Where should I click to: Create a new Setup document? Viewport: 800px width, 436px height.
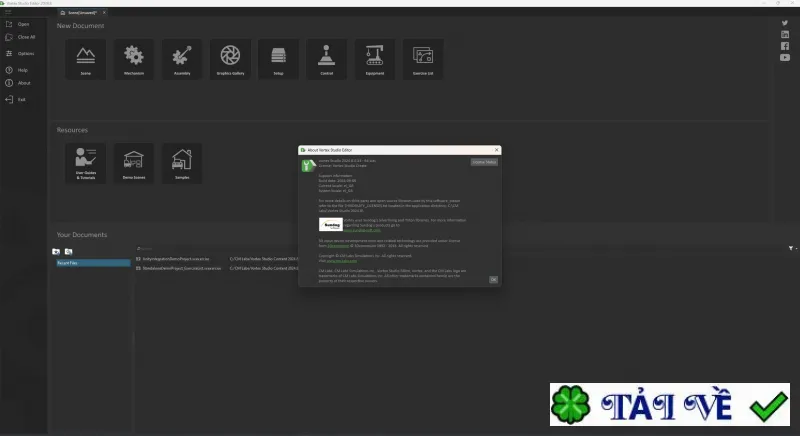(x=278, y=59)
